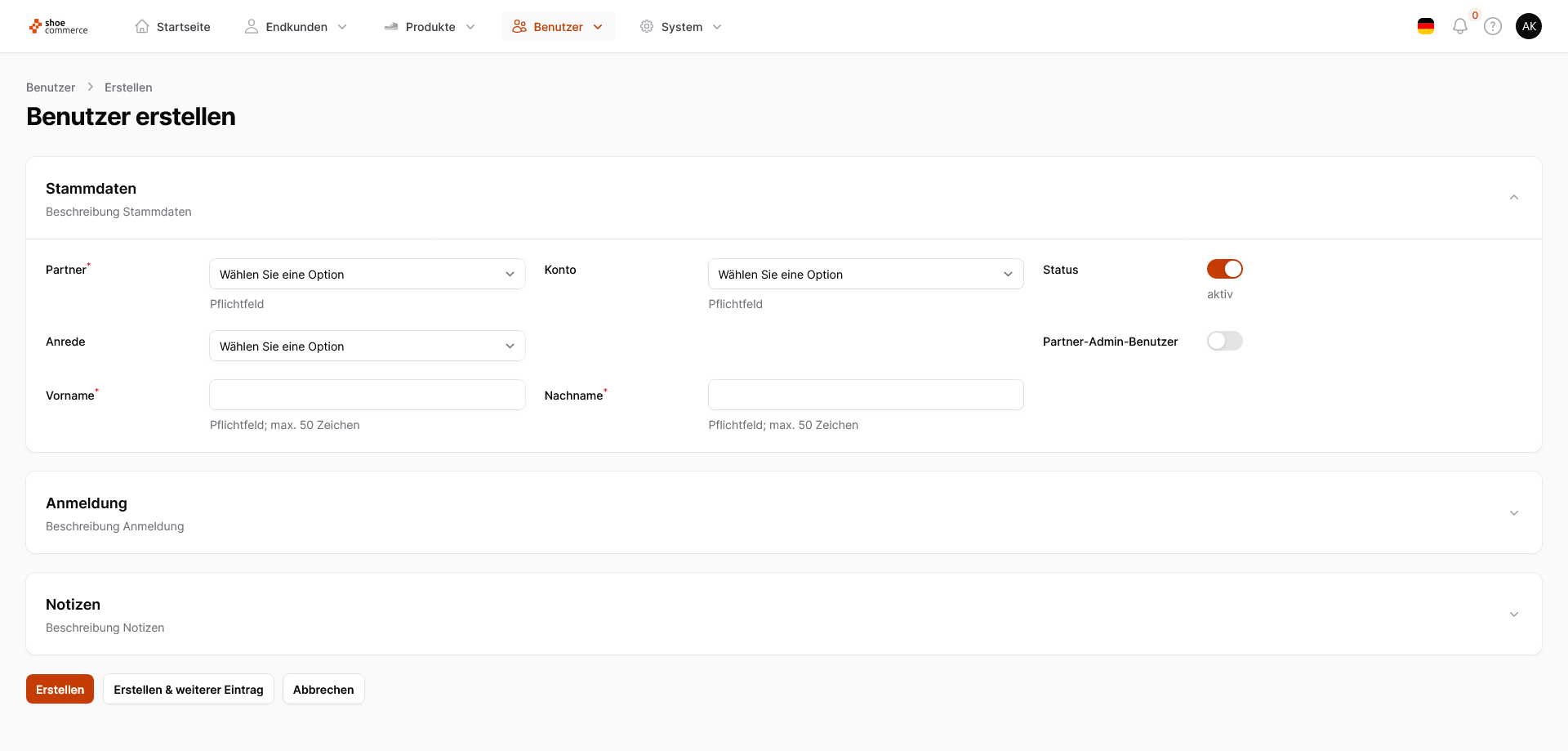Click the System gear icon
This screenshot has width=1568, height=751.
(647, 27)
